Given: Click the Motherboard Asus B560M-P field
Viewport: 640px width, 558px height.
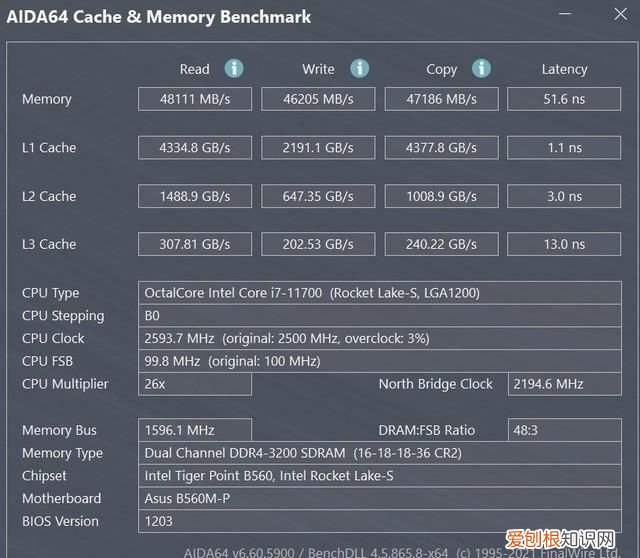Looking at the screenshot, I should (x=380, y=498).
